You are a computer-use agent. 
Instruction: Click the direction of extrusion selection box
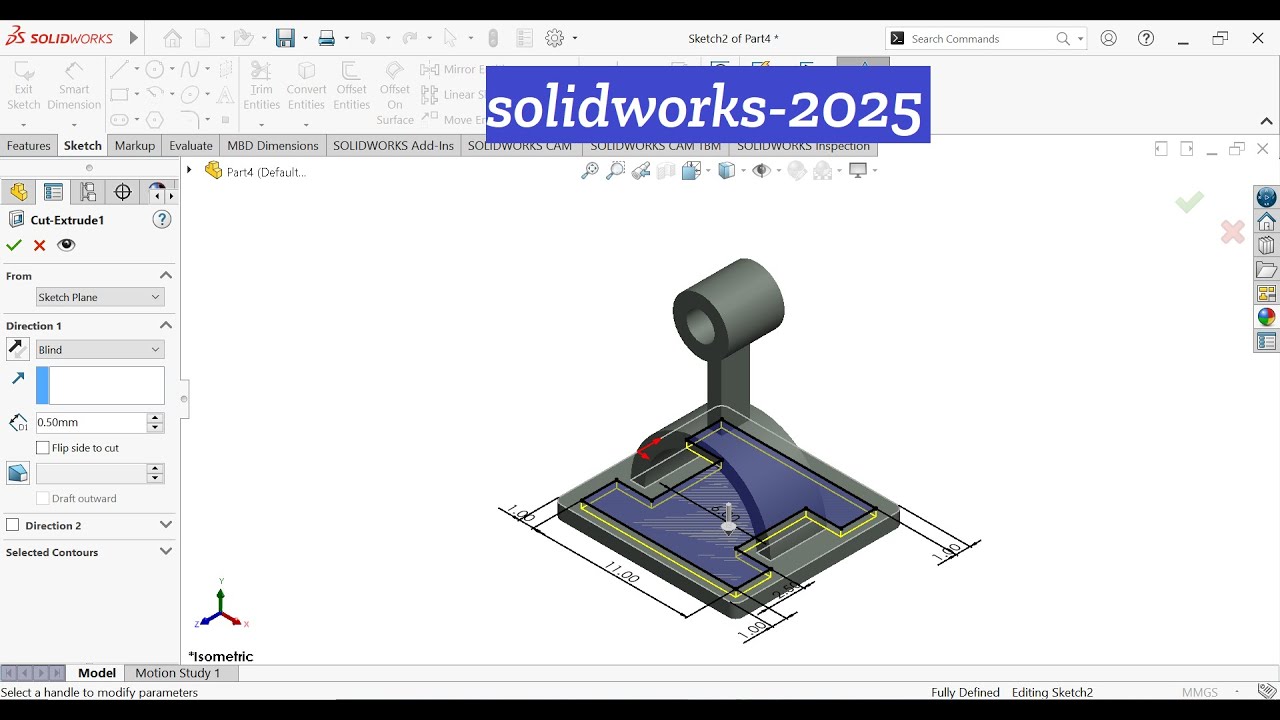100,385
